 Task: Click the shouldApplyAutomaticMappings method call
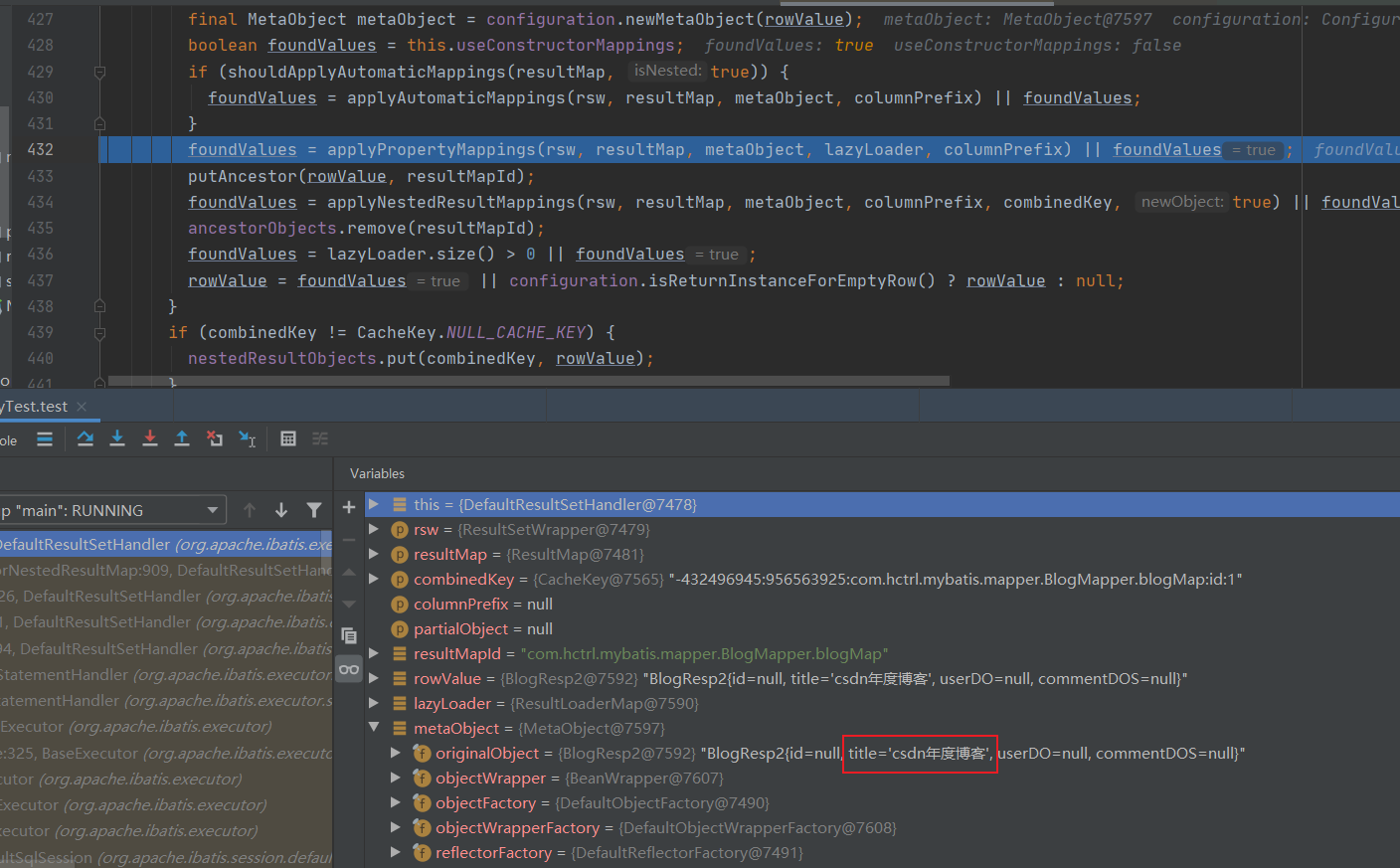367,72
